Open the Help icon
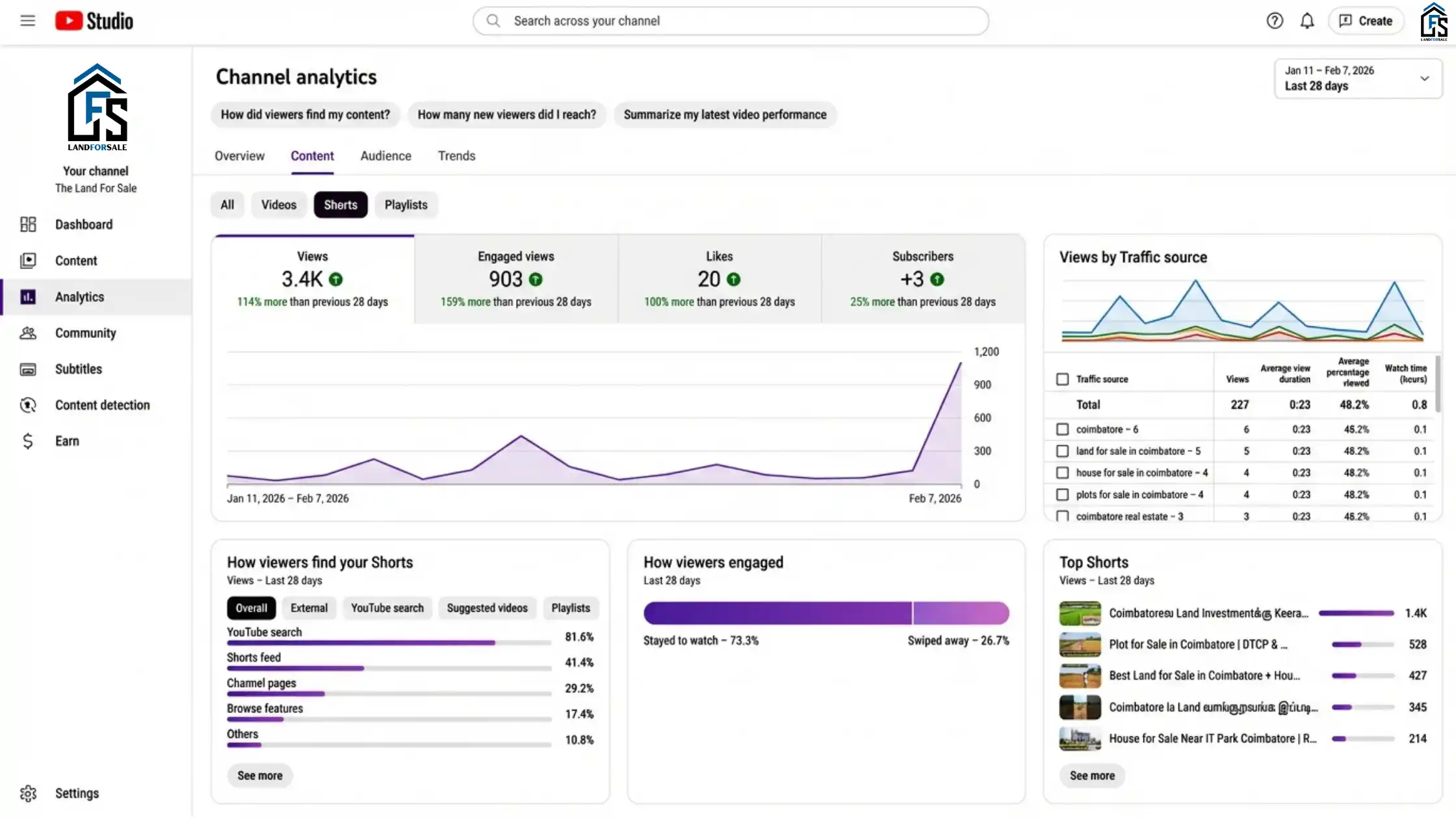Viewport: 1456px width, 819px height. pyautogui.click(x=1275, y=20)
